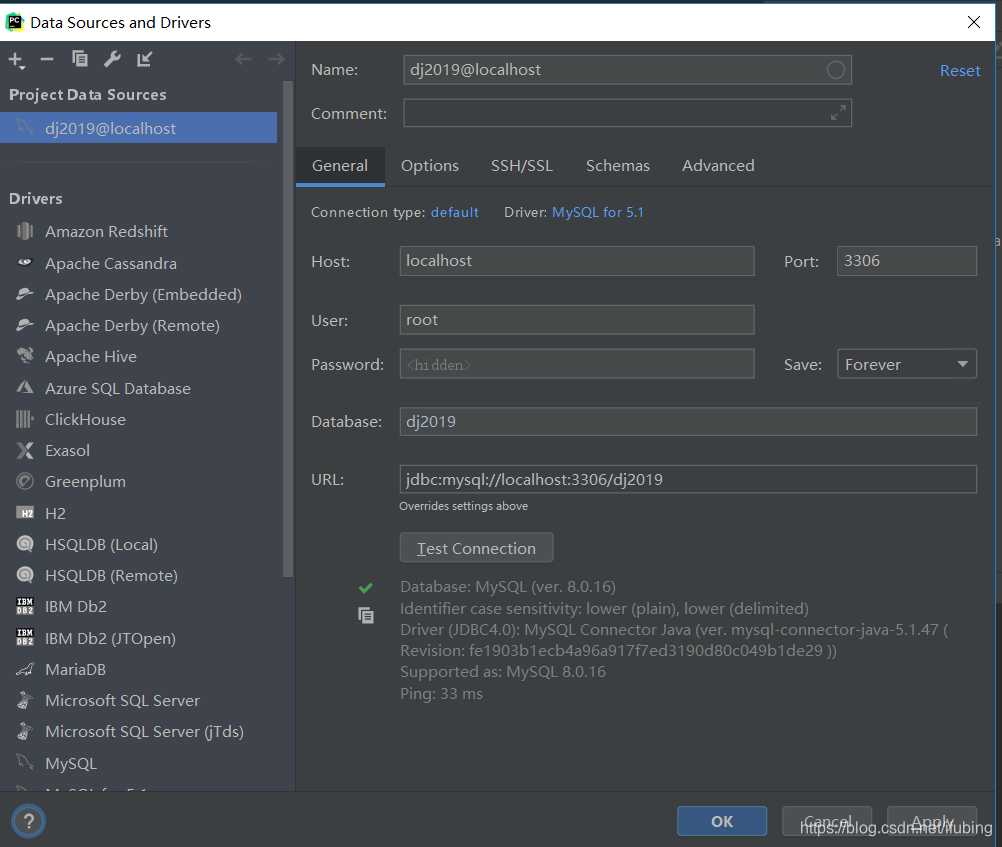Click the driver list vertical scrollbar

pos(288,329)
